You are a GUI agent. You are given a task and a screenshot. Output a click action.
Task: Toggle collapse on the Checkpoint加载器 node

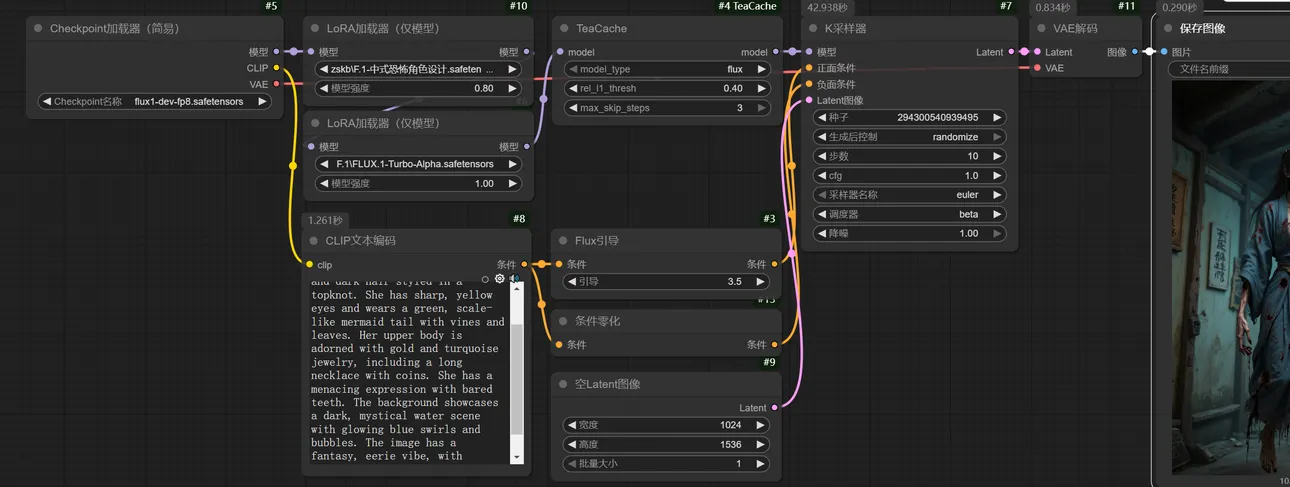(37, 29)
